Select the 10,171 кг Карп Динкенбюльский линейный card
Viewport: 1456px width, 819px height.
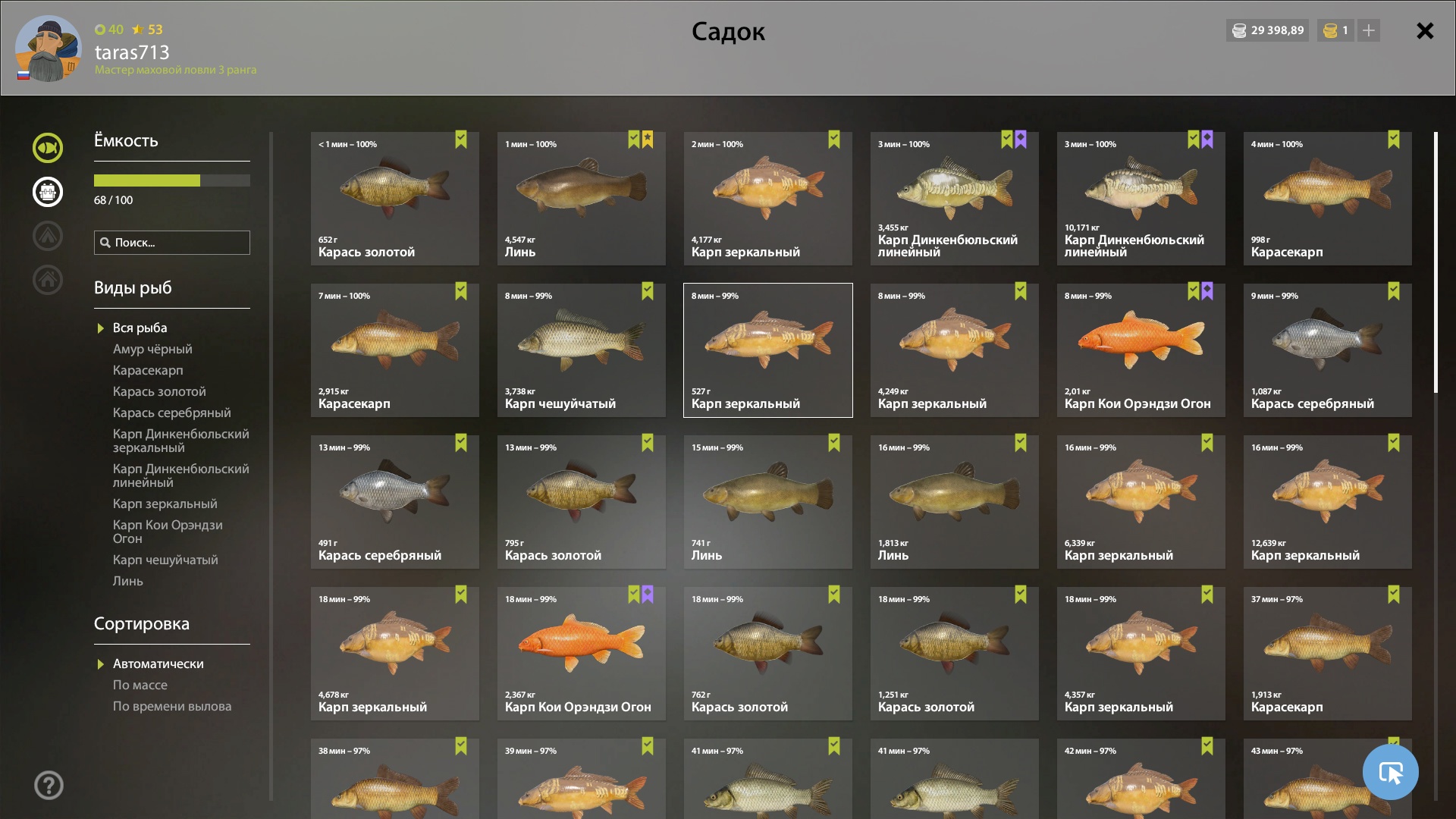point(1141,199)
